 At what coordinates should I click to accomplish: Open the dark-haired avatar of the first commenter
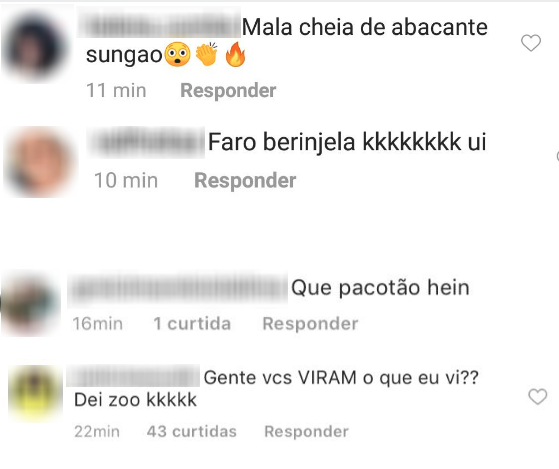point(35,45)
